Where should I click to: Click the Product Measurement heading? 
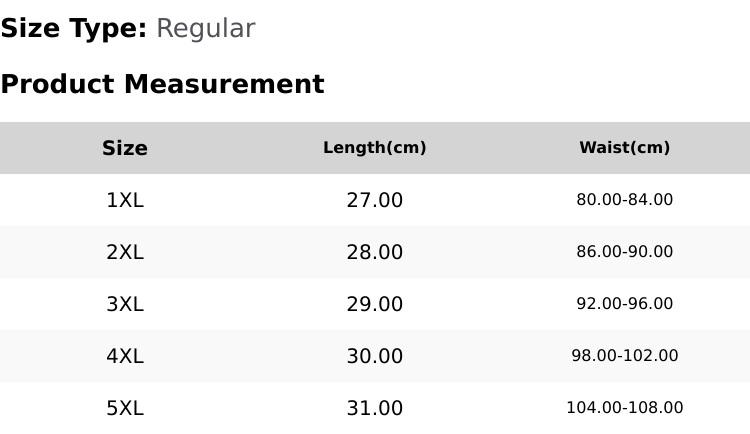pos(163,84)
